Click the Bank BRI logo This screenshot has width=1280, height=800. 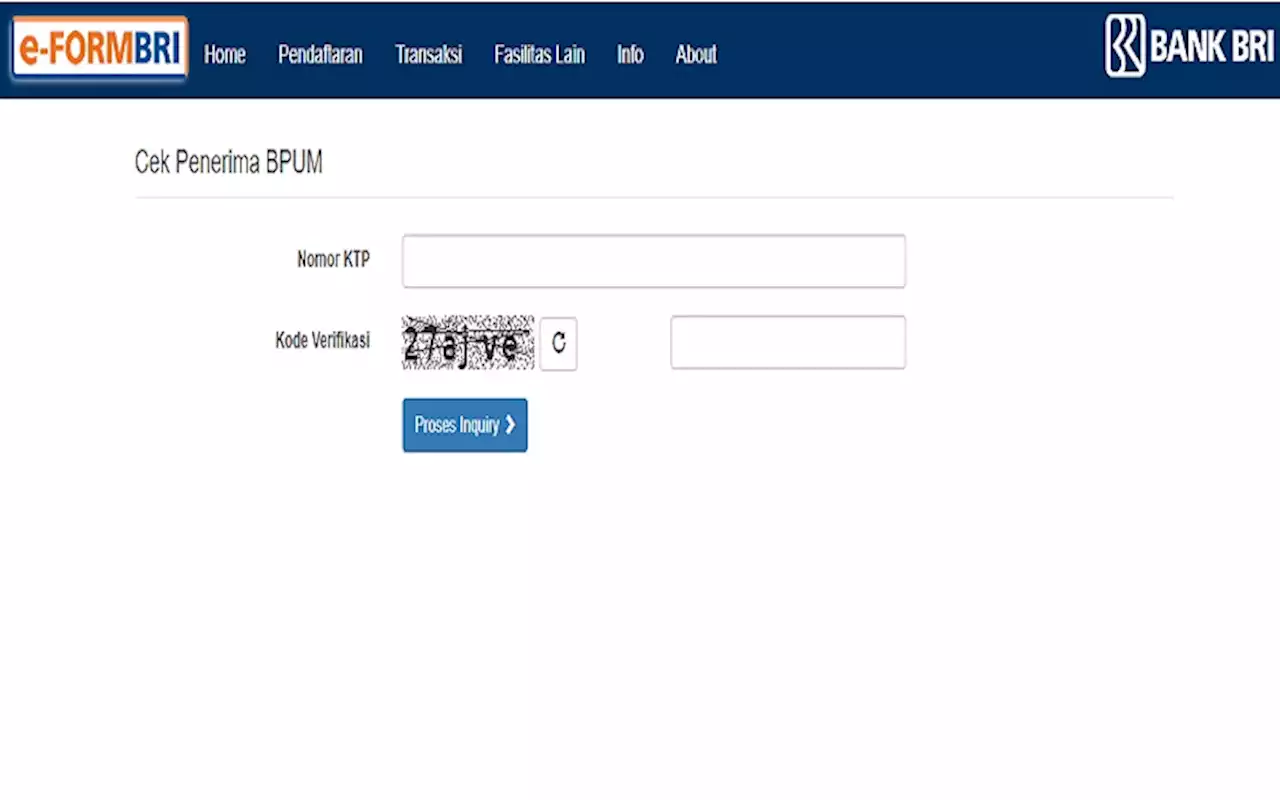[1190, 46]
